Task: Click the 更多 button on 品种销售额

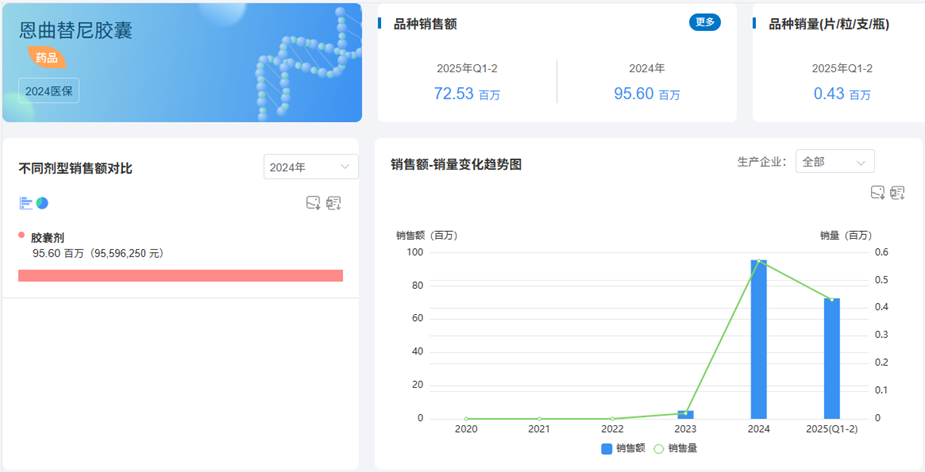Action: click(705, 22)
